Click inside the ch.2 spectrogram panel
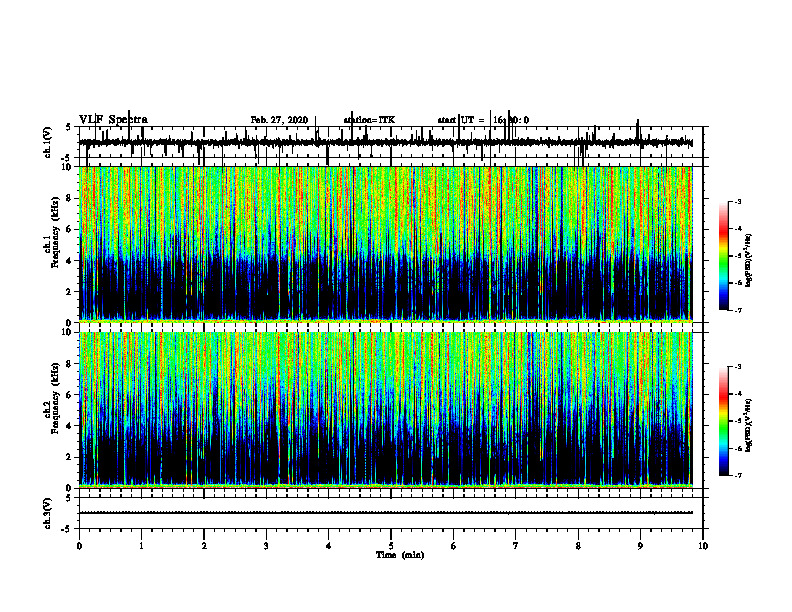Image resolution: width=792 pixels, height=612 pixels. pyautogui.click(x=386, y=410)
